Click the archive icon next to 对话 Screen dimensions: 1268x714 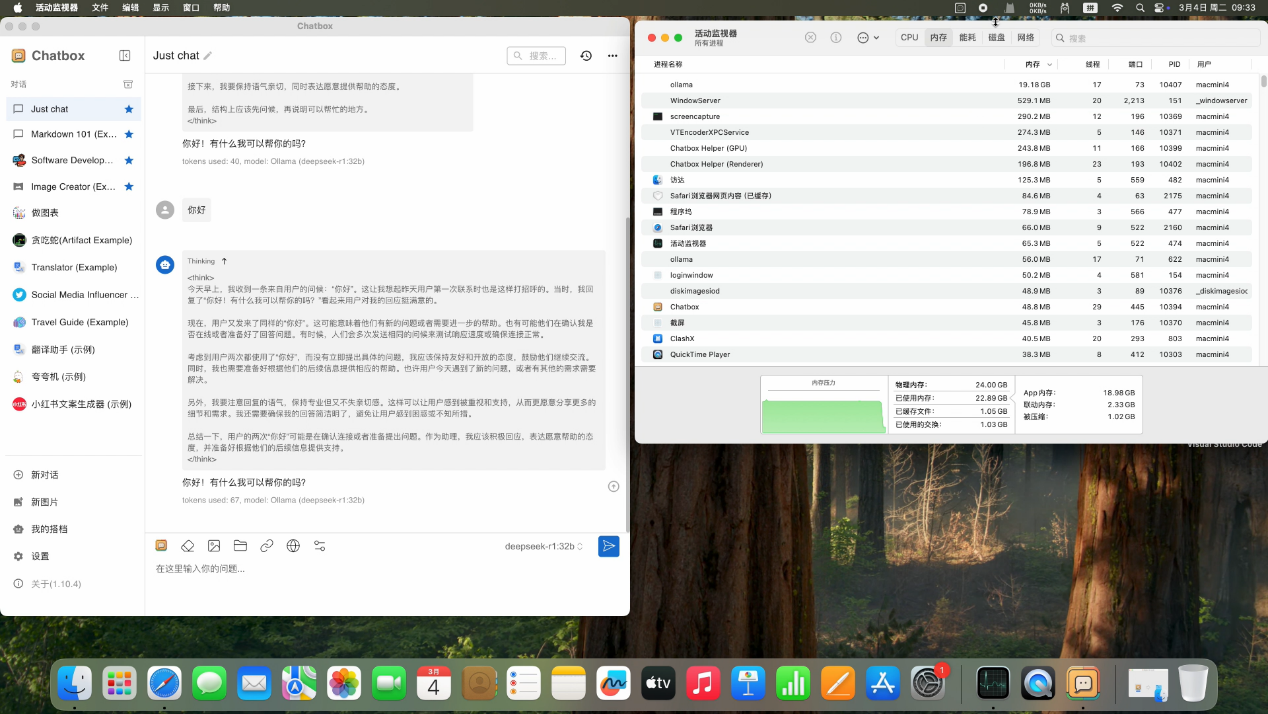click(x=128, y=84)
